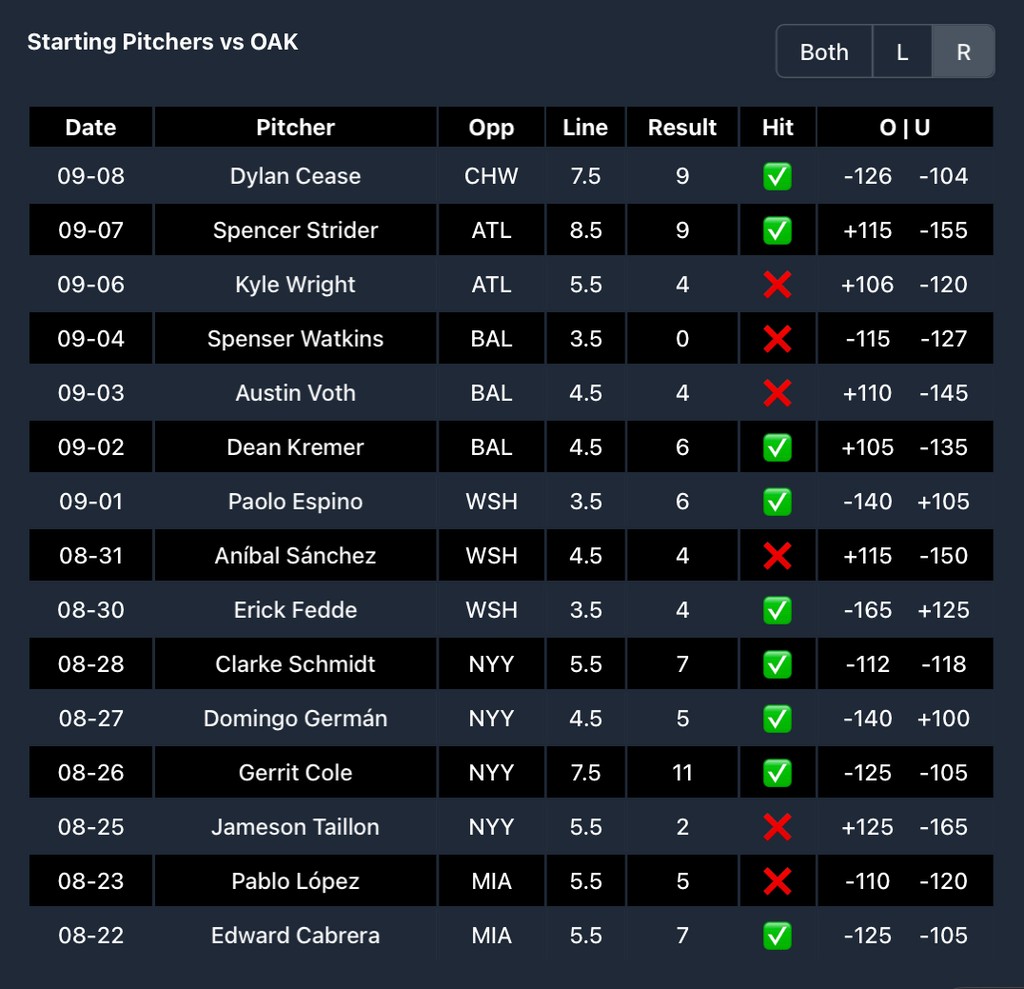Image resolution: width=1024 pixels, height=989 pixels.
Task: Click Erick Fedde under odds +125
Action: [943, 610]
